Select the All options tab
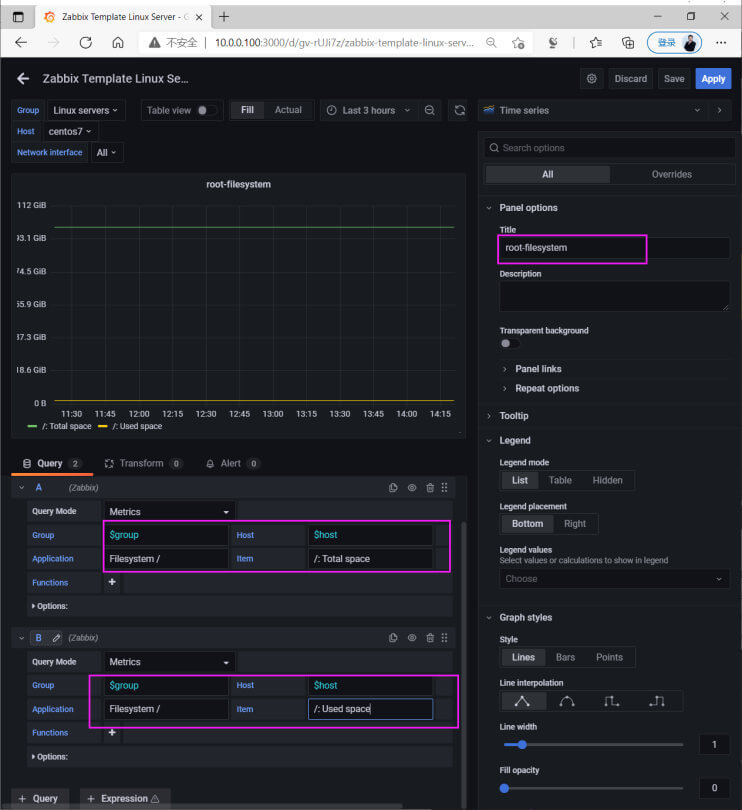 pyautogui.click(x=548, y=174)
